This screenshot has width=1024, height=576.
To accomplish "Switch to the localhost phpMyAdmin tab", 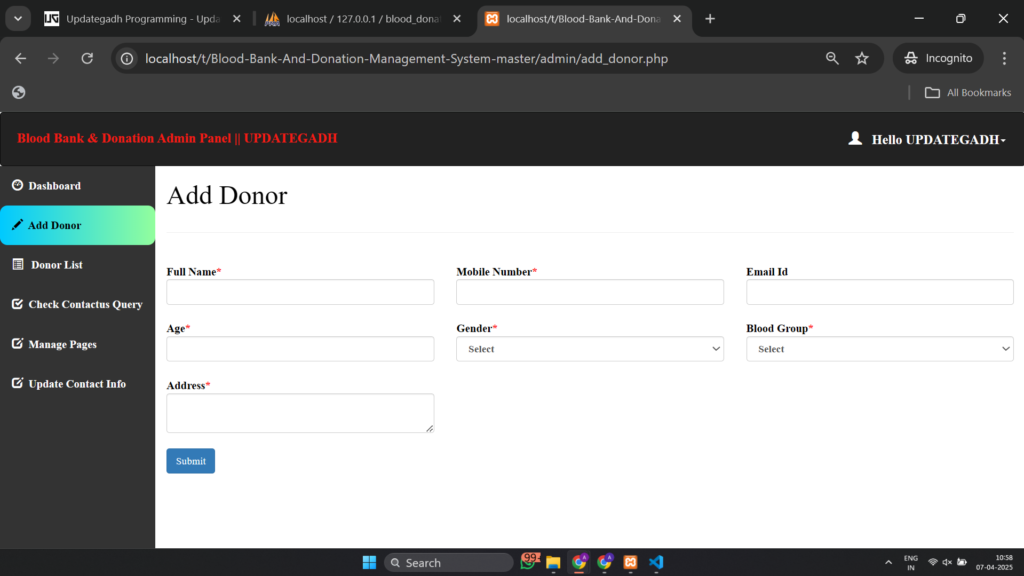I will (x=363, y=19).
